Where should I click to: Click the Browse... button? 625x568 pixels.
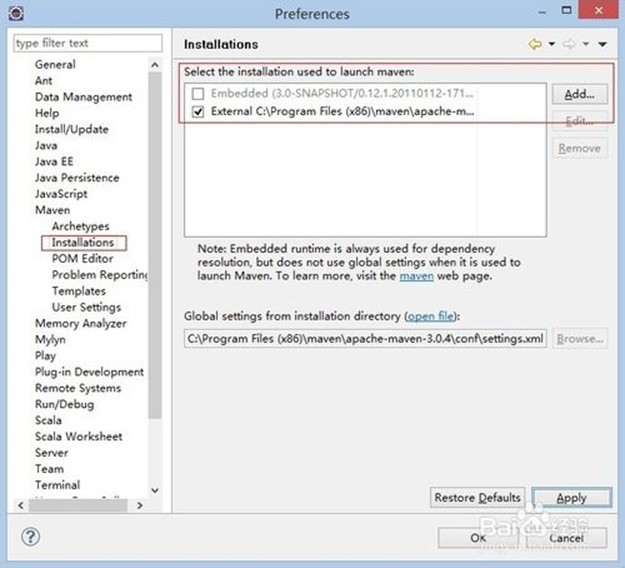point(580,339)
